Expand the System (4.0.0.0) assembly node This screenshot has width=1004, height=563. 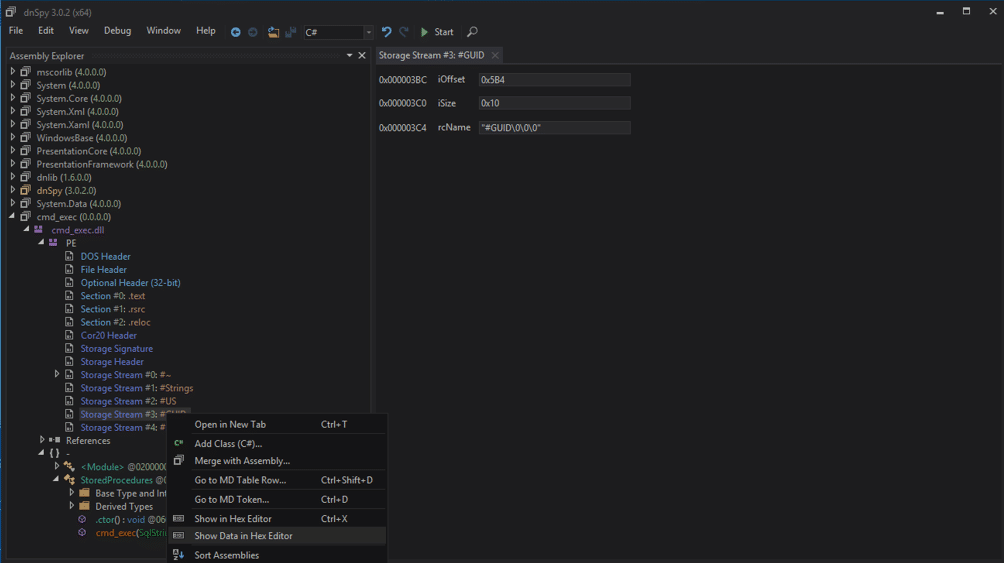coord(13,85)
